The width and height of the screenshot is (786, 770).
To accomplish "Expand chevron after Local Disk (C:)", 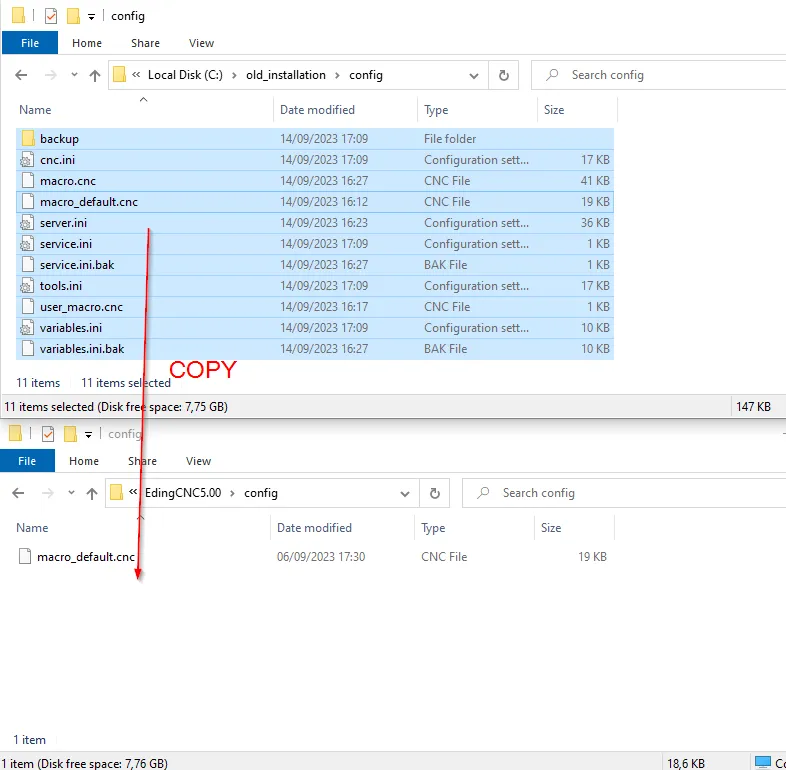I will tap(234, 76).
